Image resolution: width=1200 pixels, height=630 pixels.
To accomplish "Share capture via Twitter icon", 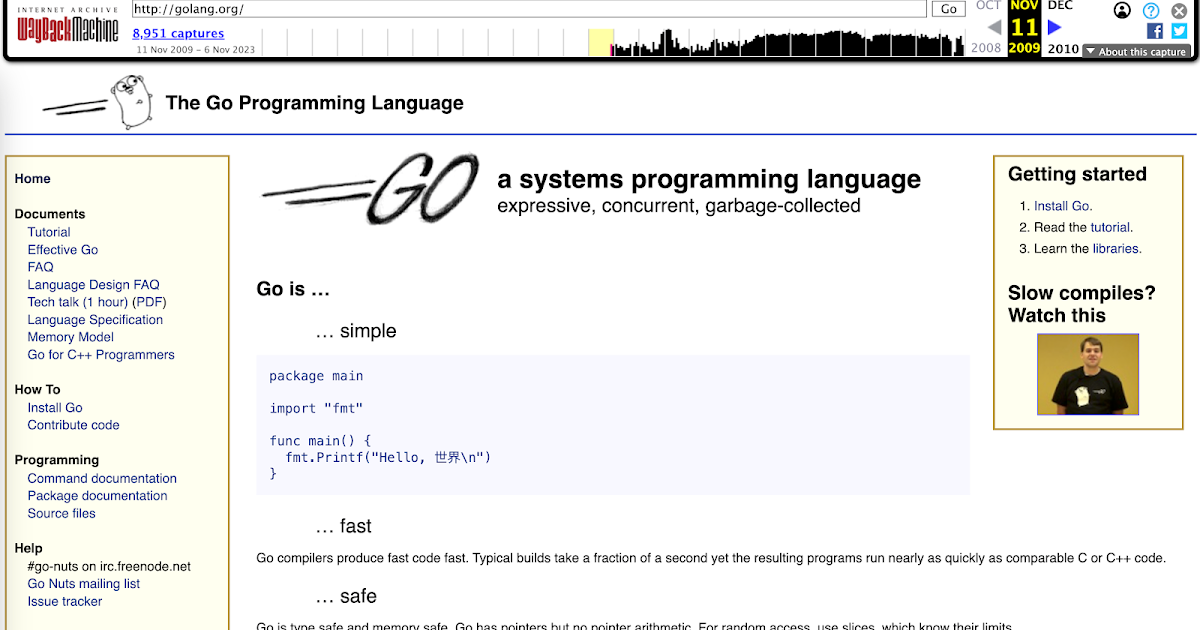I will [x=1179, y=31].
